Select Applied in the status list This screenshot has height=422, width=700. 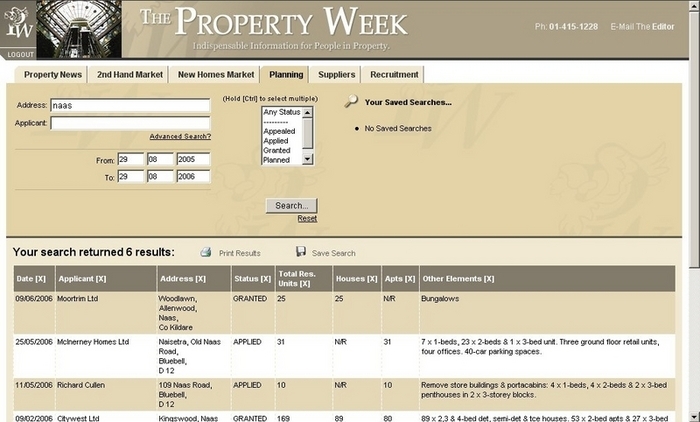275,141
